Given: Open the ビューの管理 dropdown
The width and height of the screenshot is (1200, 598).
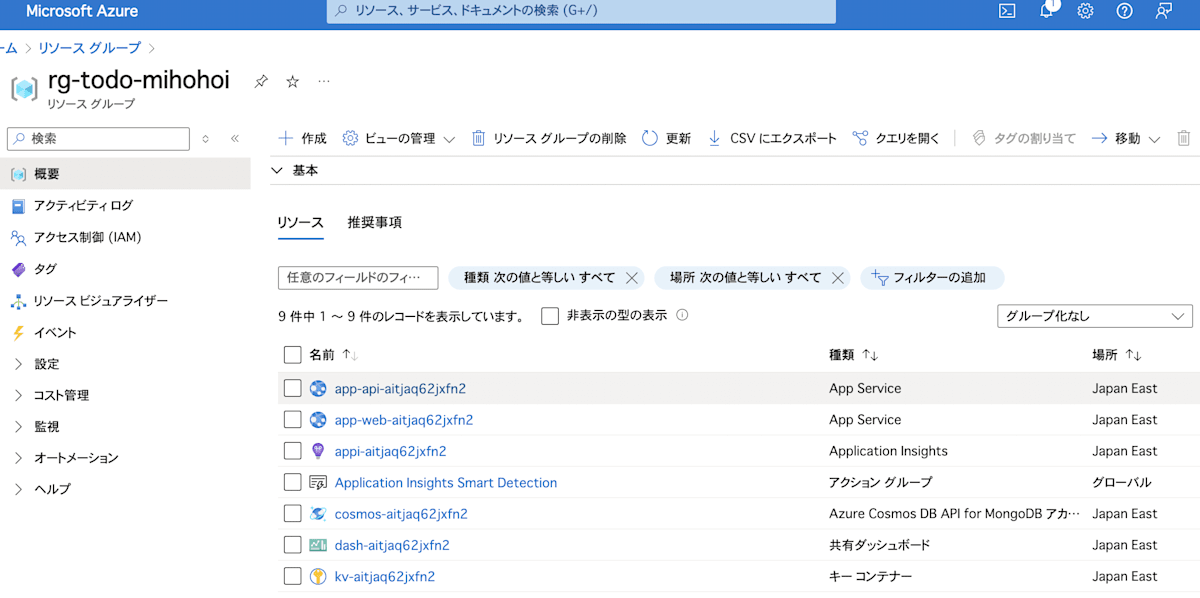Looking at the screenshot, I should pos(398,138).
